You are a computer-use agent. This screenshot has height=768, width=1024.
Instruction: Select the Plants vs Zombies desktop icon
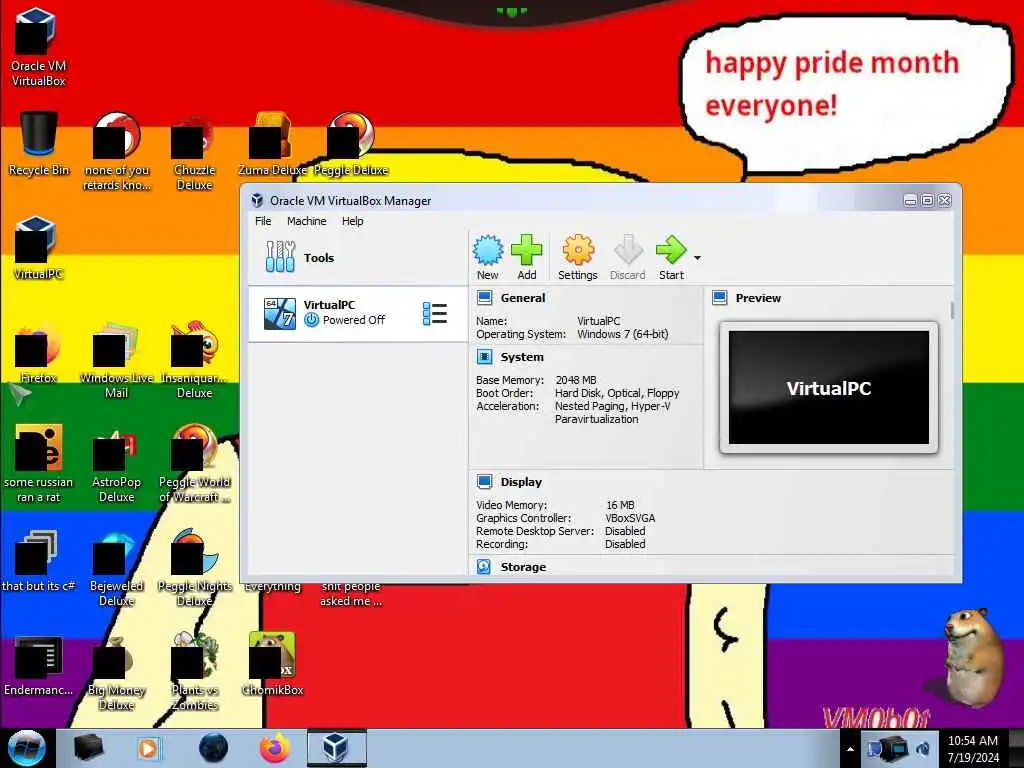(194, 671)
